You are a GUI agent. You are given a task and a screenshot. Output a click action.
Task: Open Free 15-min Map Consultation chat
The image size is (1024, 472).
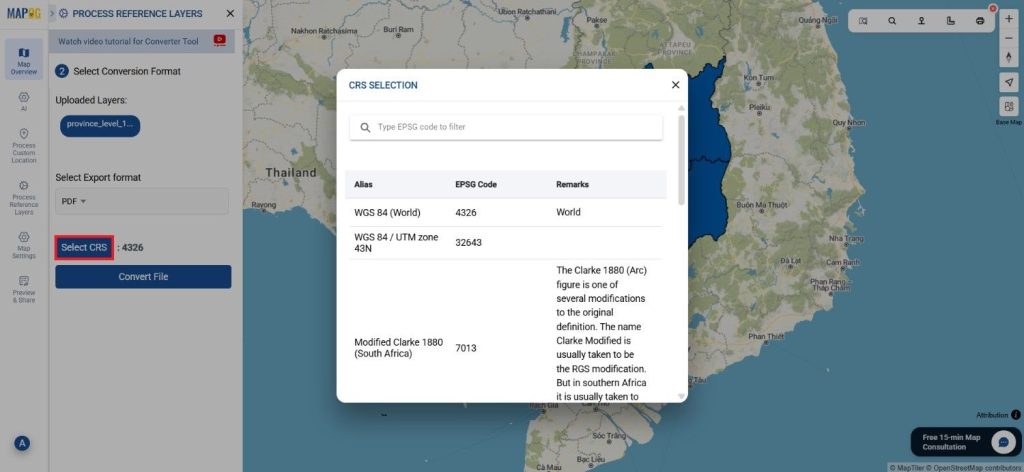click(965, 442)
